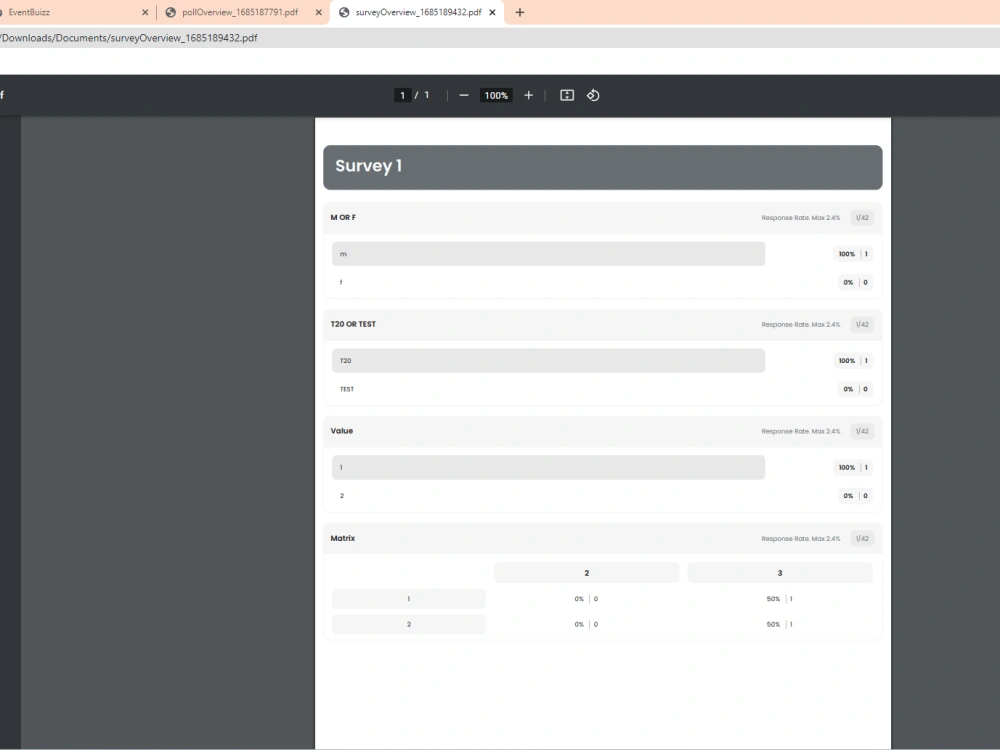Click the zoom out icon in PDF toolbar

[x=463, y=95]
